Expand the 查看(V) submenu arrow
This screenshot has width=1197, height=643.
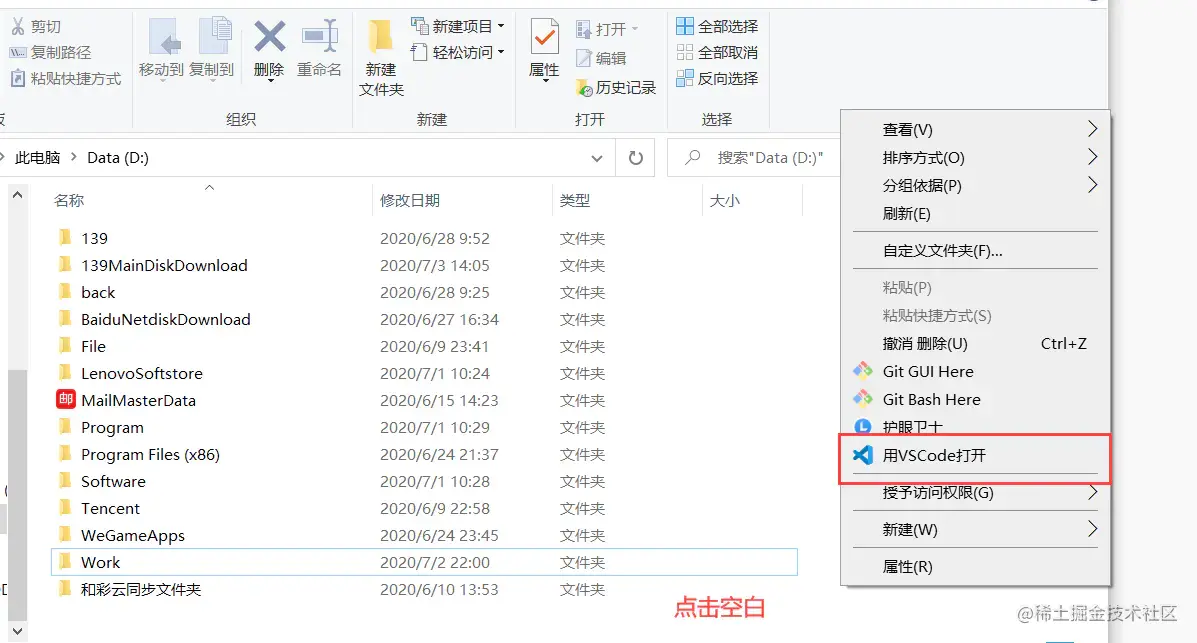click(1092, 129)
